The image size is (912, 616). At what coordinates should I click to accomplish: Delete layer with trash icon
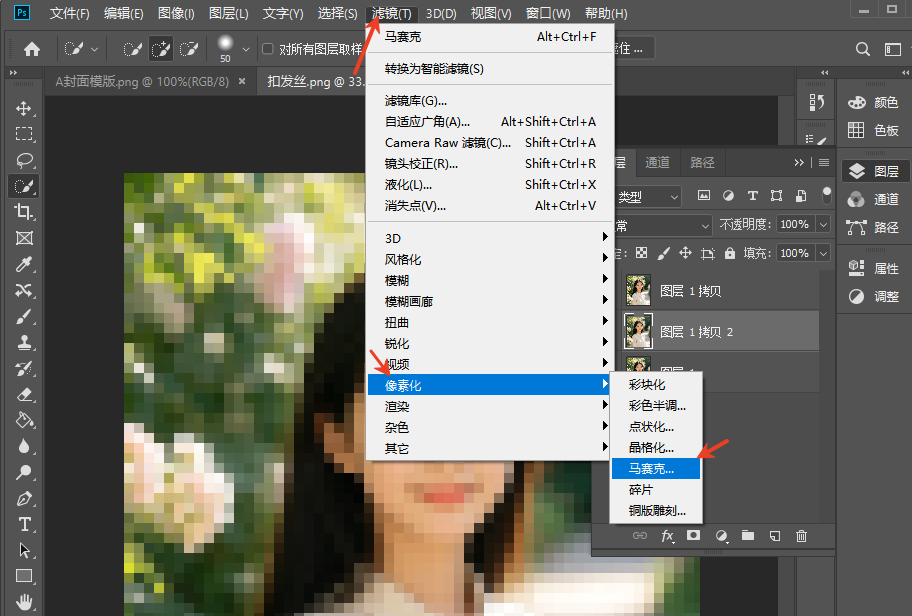click(801, 536)
